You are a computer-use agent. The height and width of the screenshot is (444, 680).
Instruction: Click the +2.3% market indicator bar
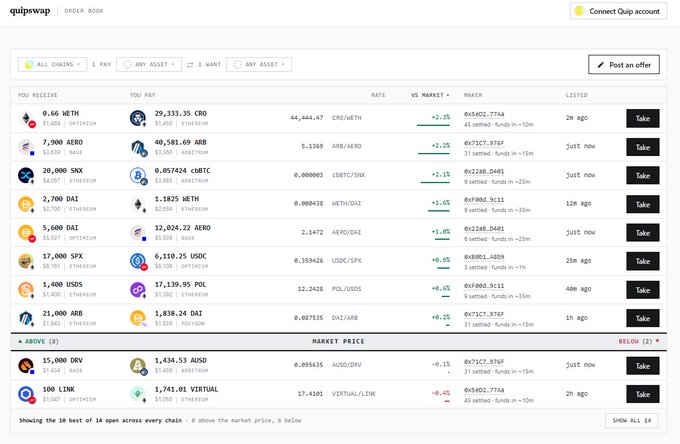tap(433, 125)
